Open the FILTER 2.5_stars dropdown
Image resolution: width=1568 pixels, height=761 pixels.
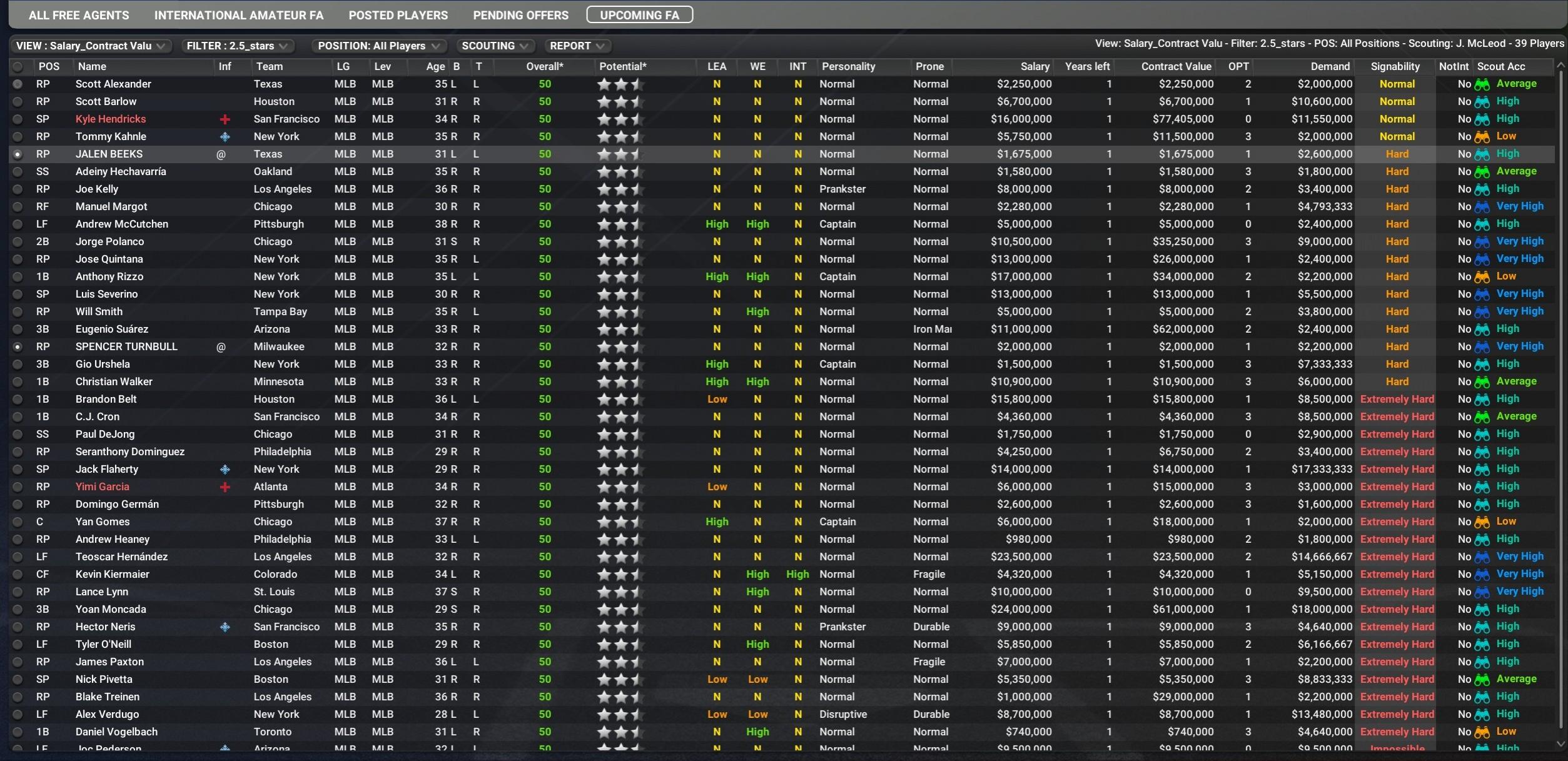pos(238,46)
